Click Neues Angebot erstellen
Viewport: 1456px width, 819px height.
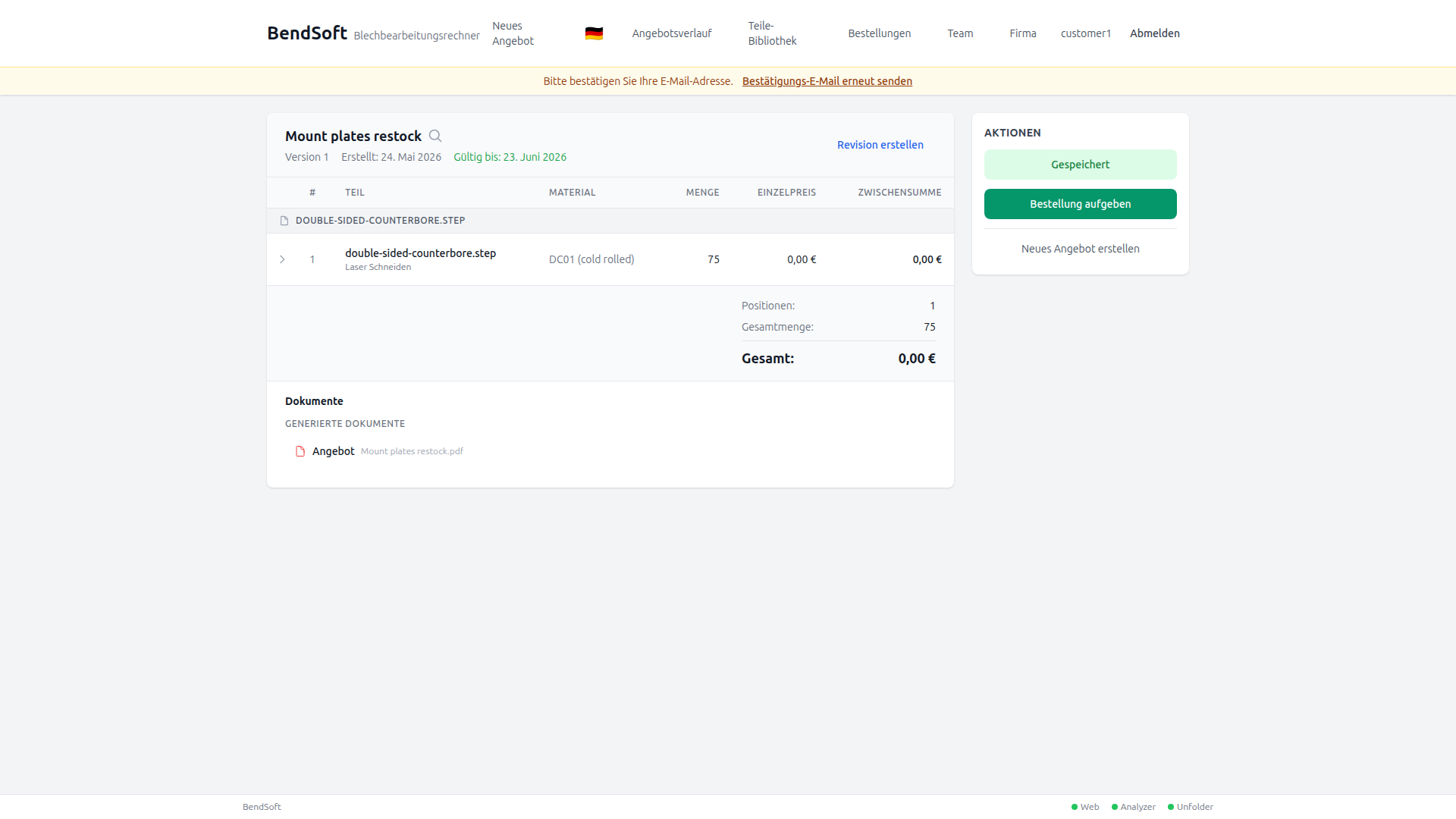pyautogui.click(x=1081, y=249)
